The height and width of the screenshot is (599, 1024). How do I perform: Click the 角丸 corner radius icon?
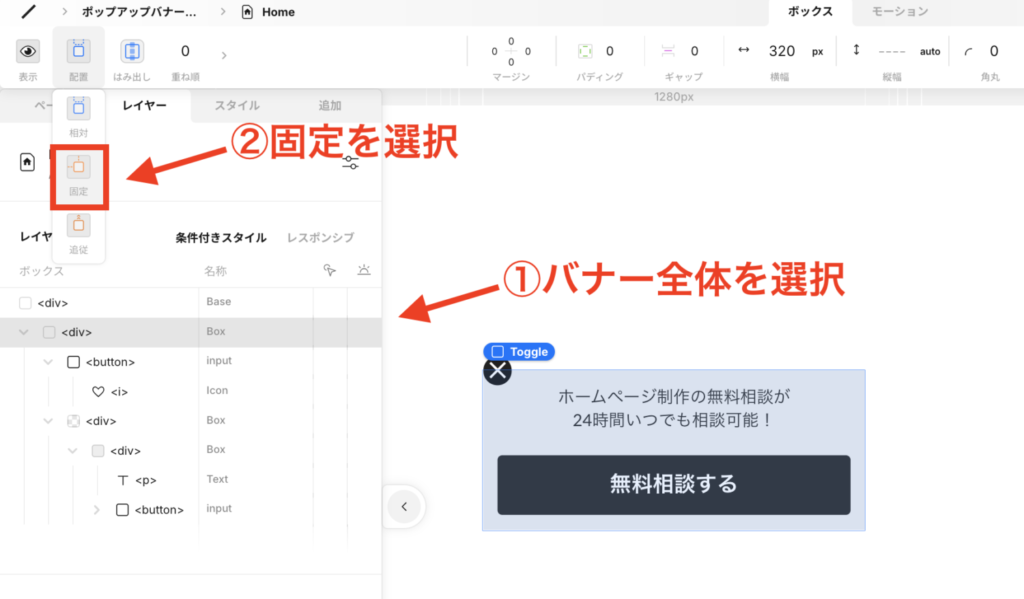[x=968, y=52]
